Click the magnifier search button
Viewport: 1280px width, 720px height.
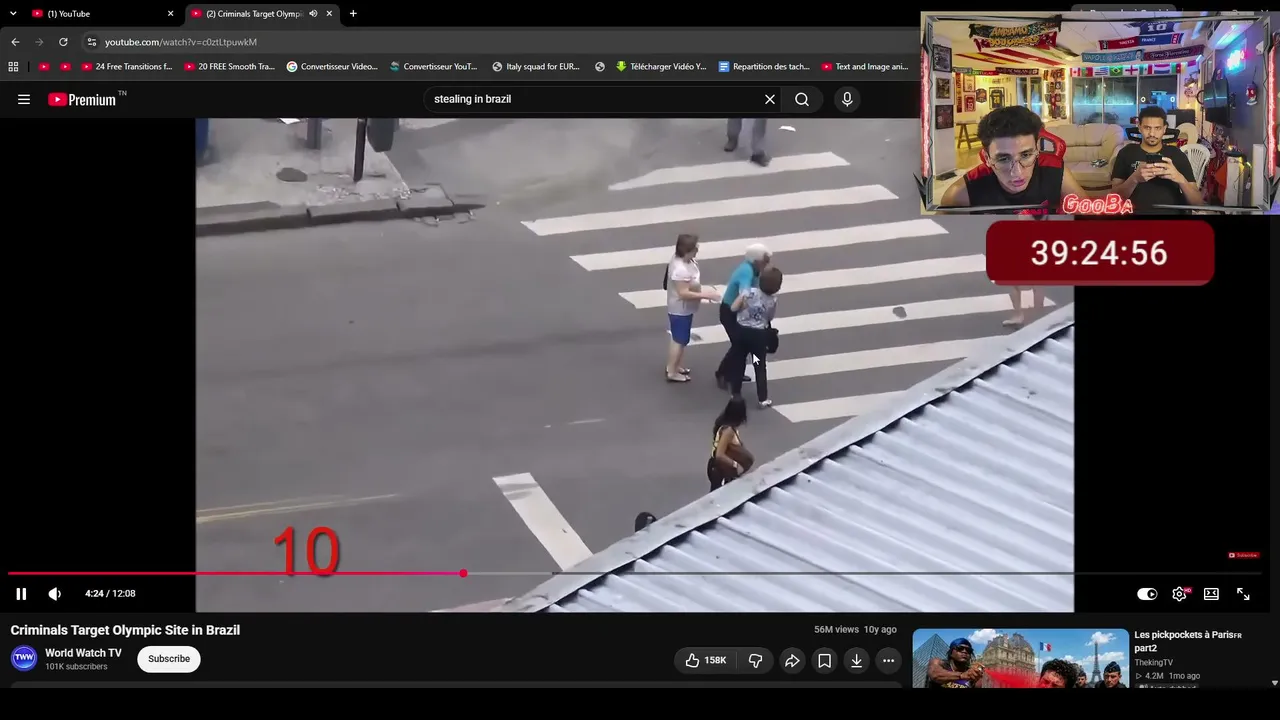[802, 99]
